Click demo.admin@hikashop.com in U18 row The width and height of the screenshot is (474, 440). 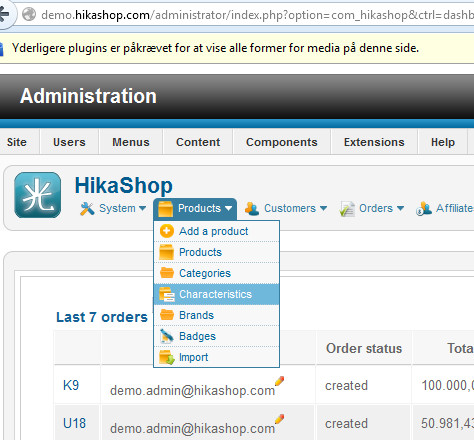(x=192, y=428)
